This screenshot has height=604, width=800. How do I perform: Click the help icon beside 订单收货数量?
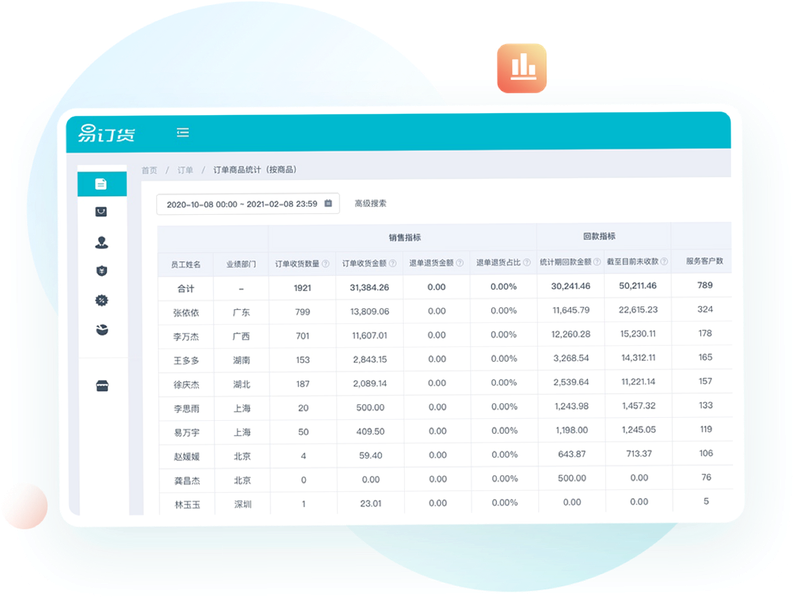click(x=326, y=264)
